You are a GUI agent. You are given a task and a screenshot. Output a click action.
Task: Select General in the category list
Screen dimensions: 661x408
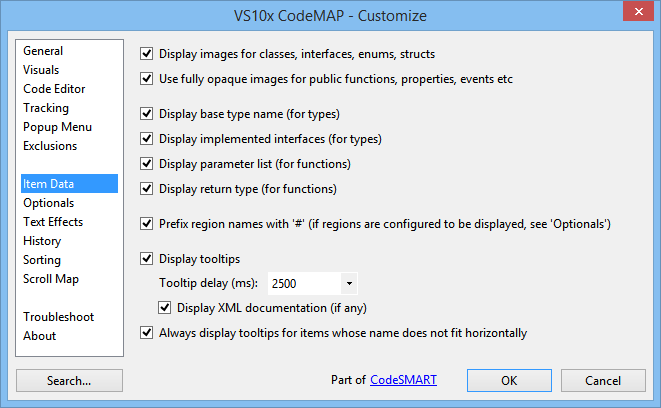click(43, 51)
